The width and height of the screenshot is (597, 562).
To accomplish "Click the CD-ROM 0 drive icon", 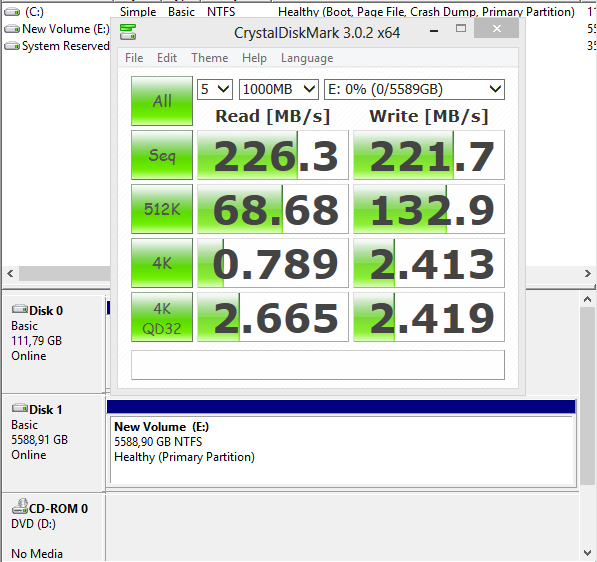I will point(20,506).
